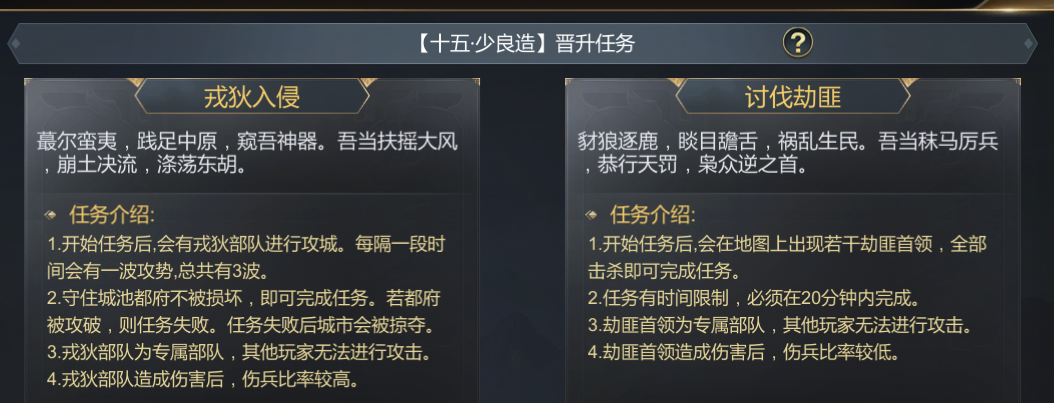Click diamond bullet beside left 任务介绍 heading

coord(50,216)
